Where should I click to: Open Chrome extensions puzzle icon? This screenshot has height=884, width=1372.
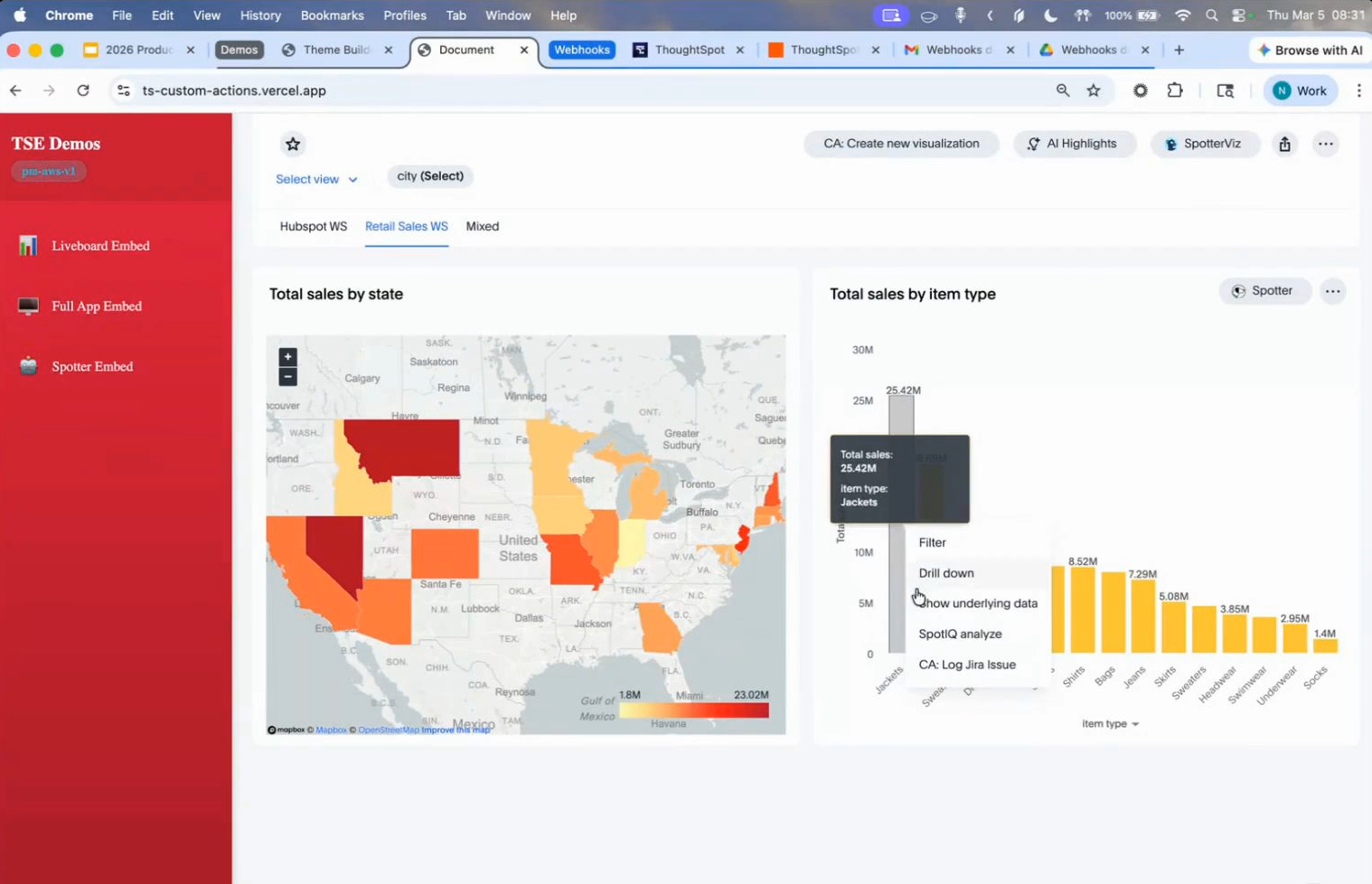pyautogui.click(x=1174, y=90)
